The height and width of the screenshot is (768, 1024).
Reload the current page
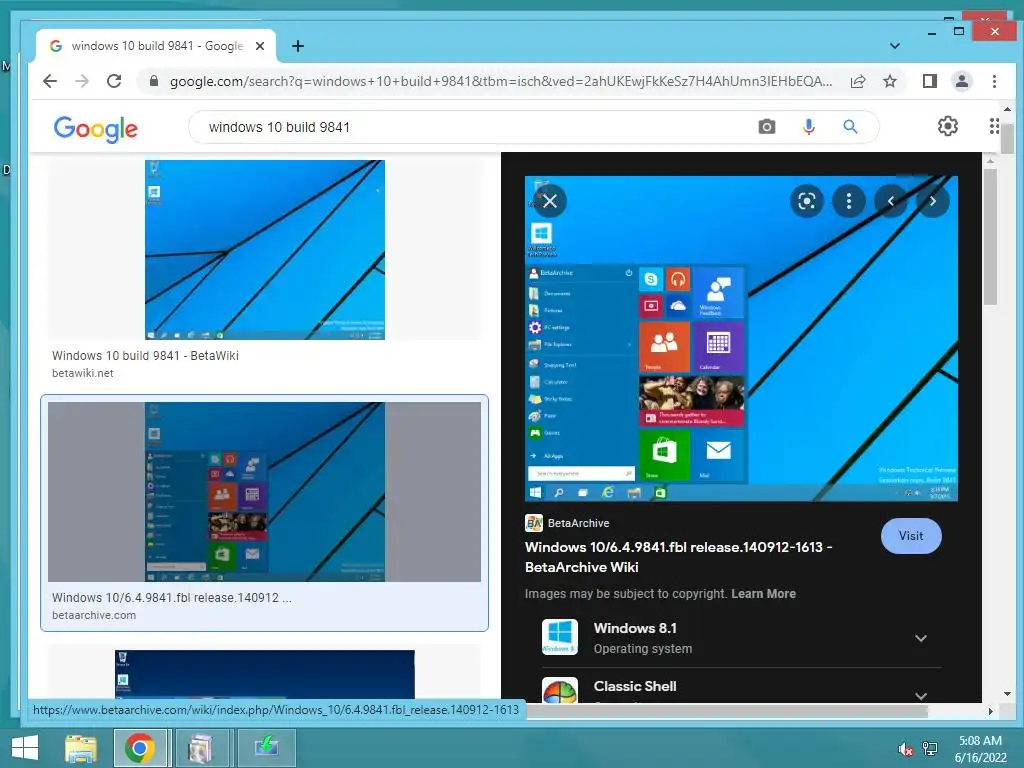114,81
